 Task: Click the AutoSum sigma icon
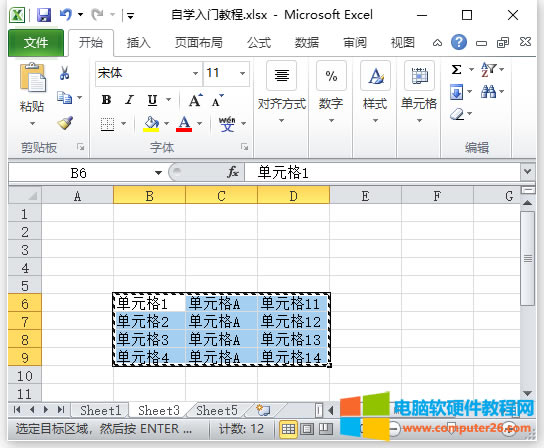tap(457, 69)
